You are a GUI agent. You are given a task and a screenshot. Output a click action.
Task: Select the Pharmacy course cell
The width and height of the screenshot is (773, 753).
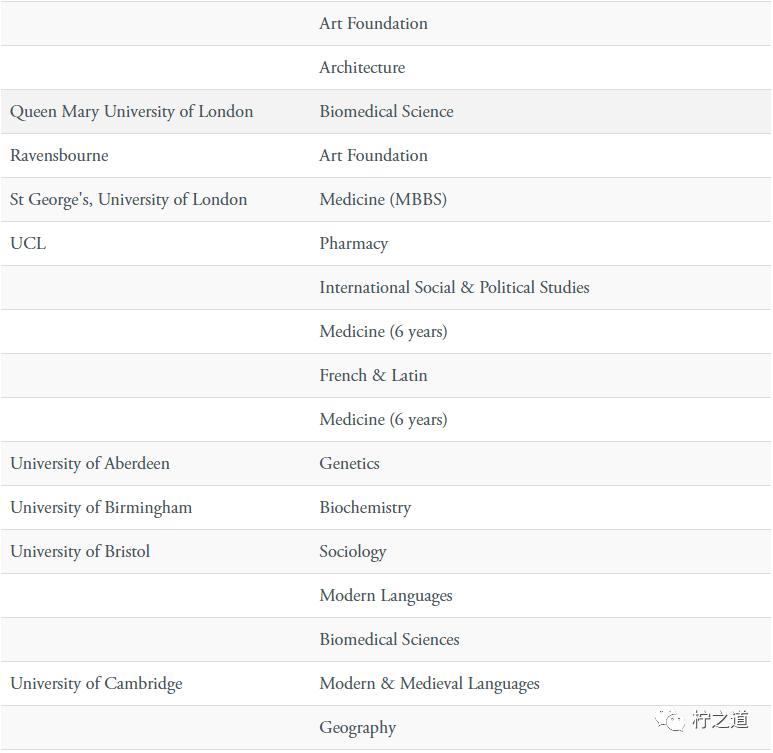[x=353, y=243]
